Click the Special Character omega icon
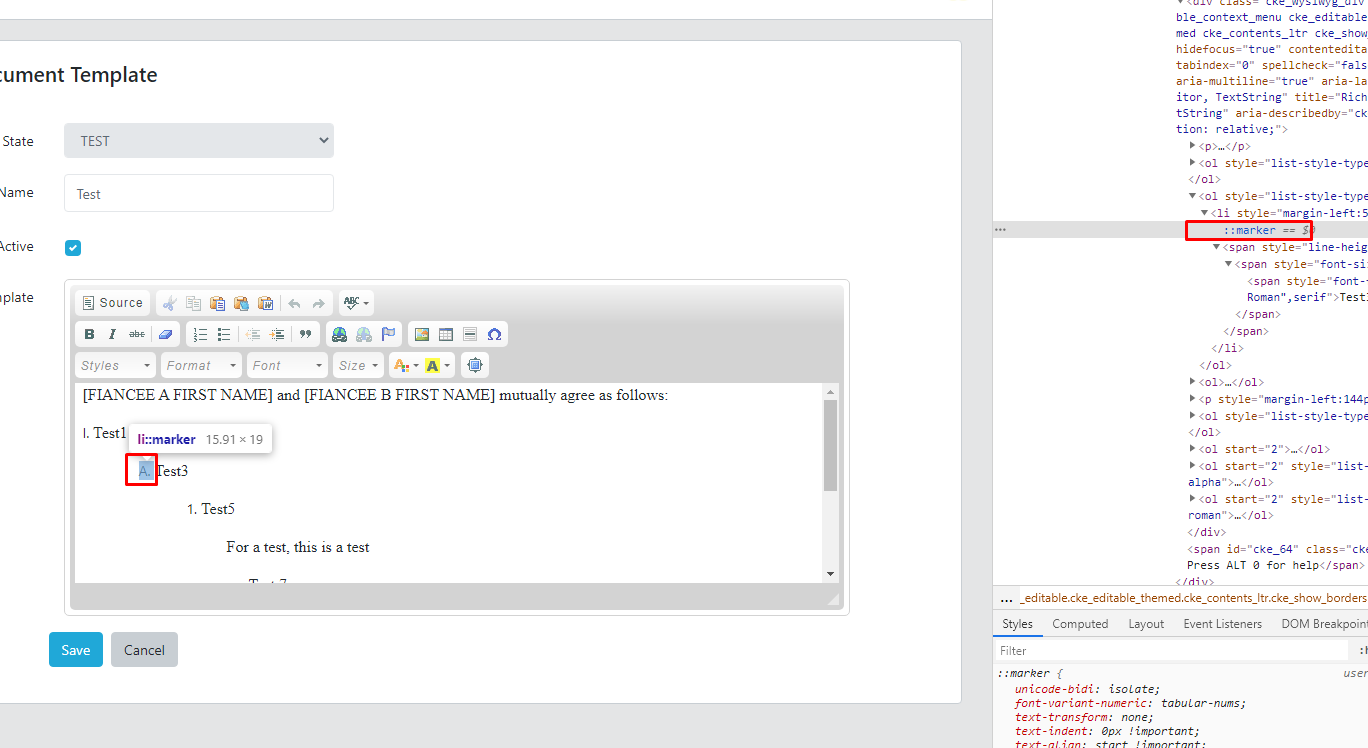1368x748 pixels. pyautogui.click(x=494, y=334)
